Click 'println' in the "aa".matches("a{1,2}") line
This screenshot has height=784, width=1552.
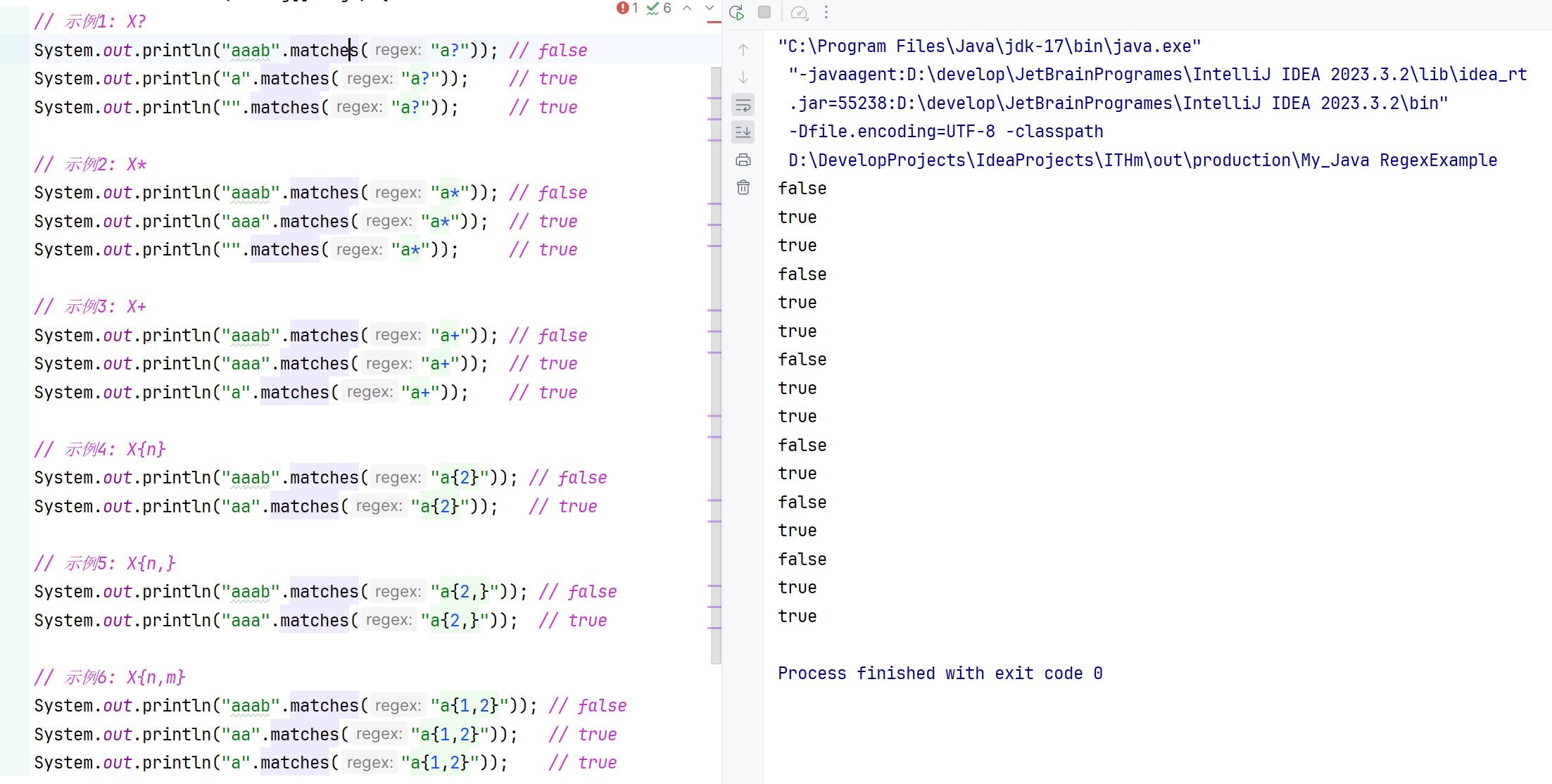(177, 734)
